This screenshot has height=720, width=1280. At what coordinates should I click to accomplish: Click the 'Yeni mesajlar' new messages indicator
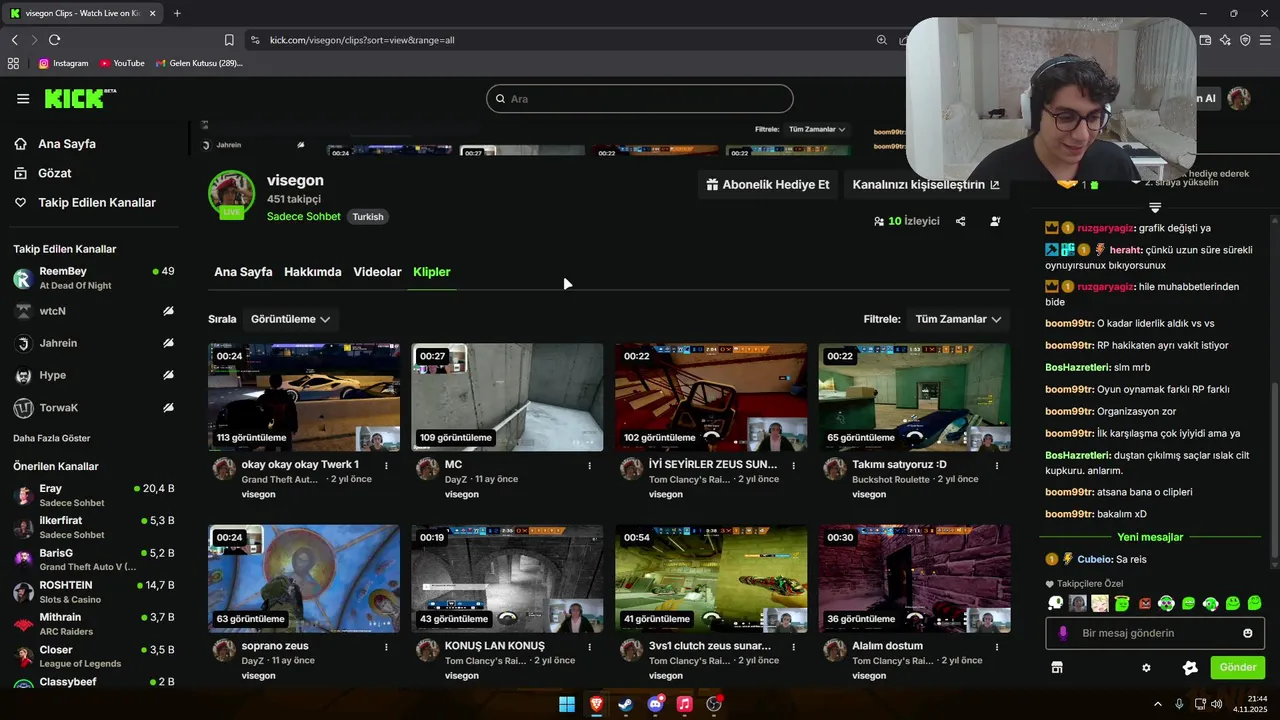pyautogui.click(x=1150, y=537)
